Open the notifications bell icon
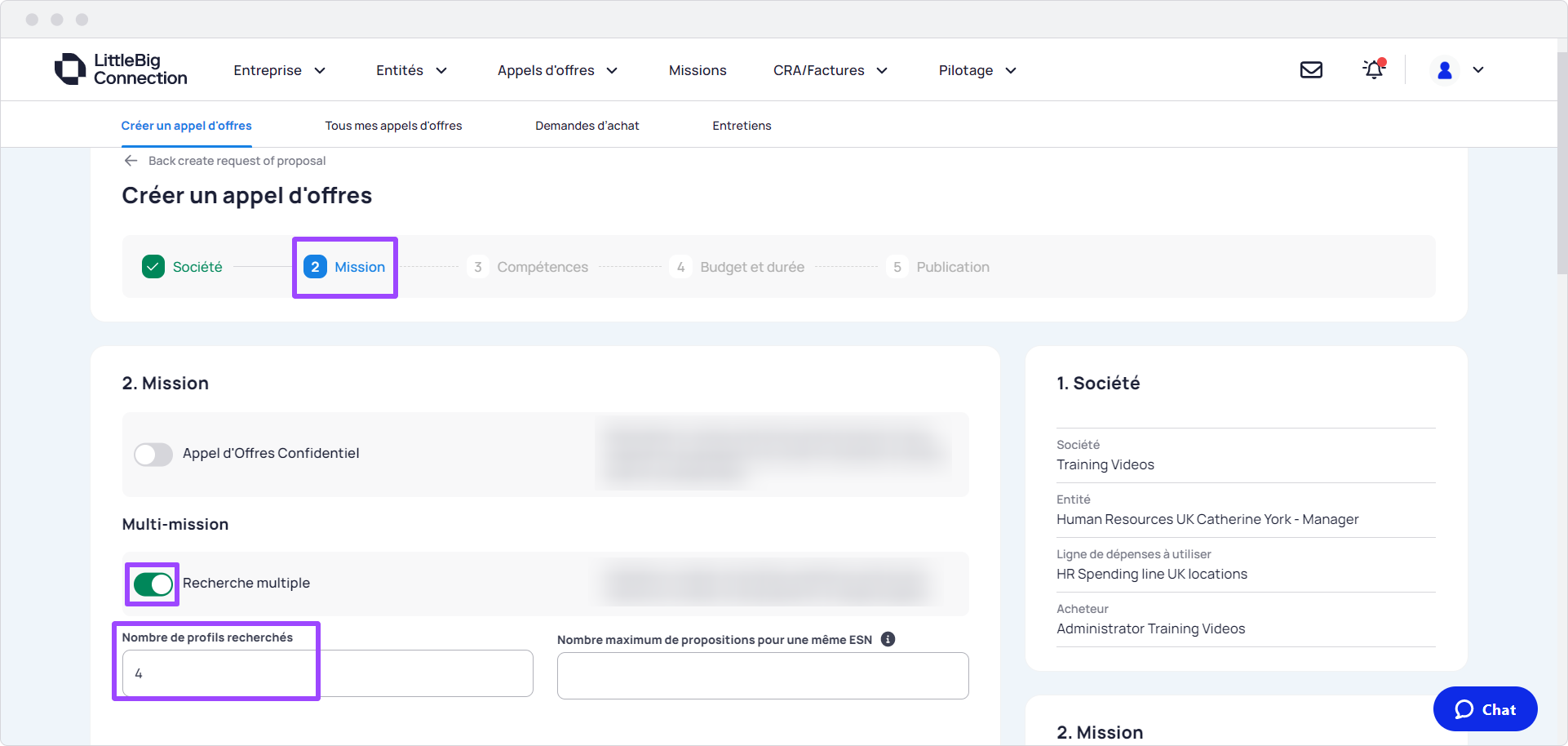 coord(1374,69)
